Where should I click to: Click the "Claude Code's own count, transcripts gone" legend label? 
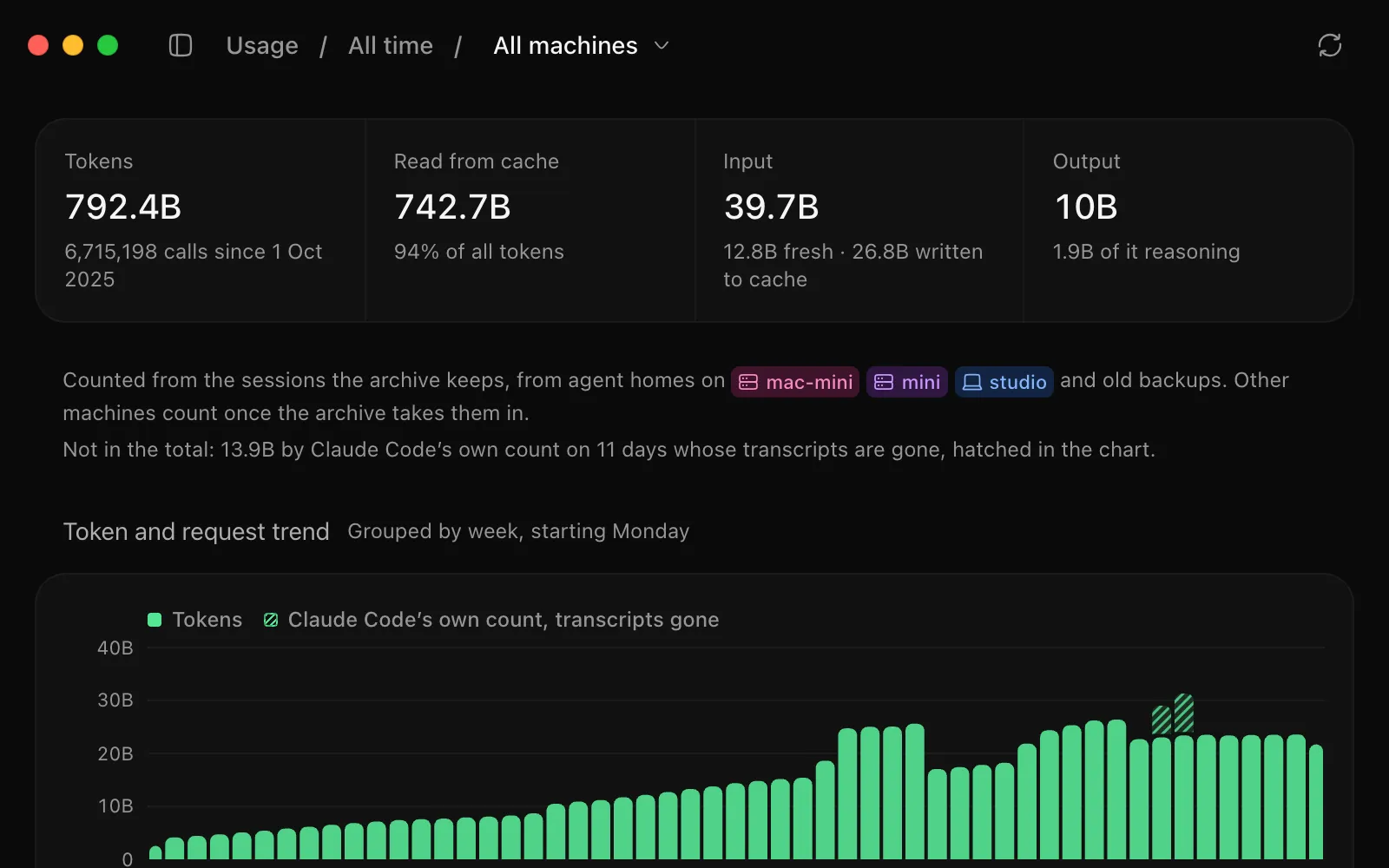click(504, 620)
